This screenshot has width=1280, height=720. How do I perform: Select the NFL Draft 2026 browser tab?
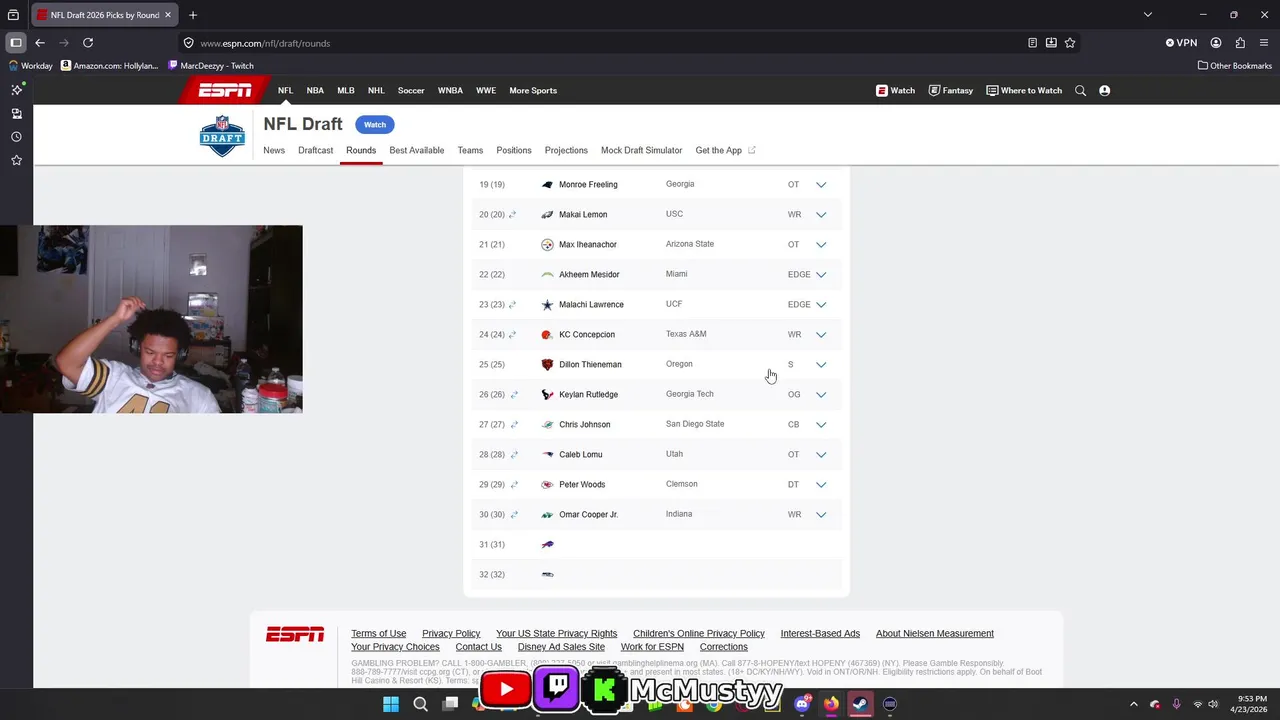[104, 15]
